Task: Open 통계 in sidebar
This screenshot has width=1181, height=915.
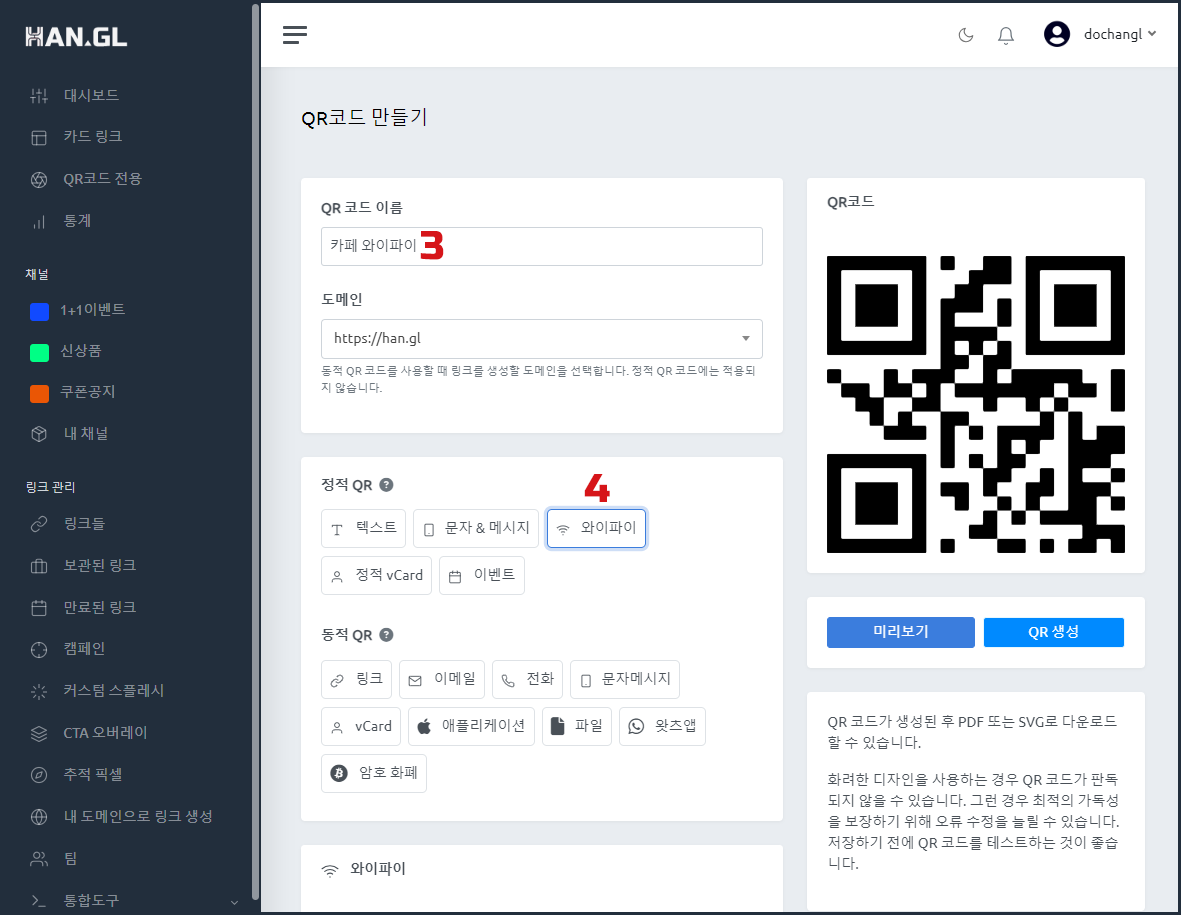Action: click(77, 221)
